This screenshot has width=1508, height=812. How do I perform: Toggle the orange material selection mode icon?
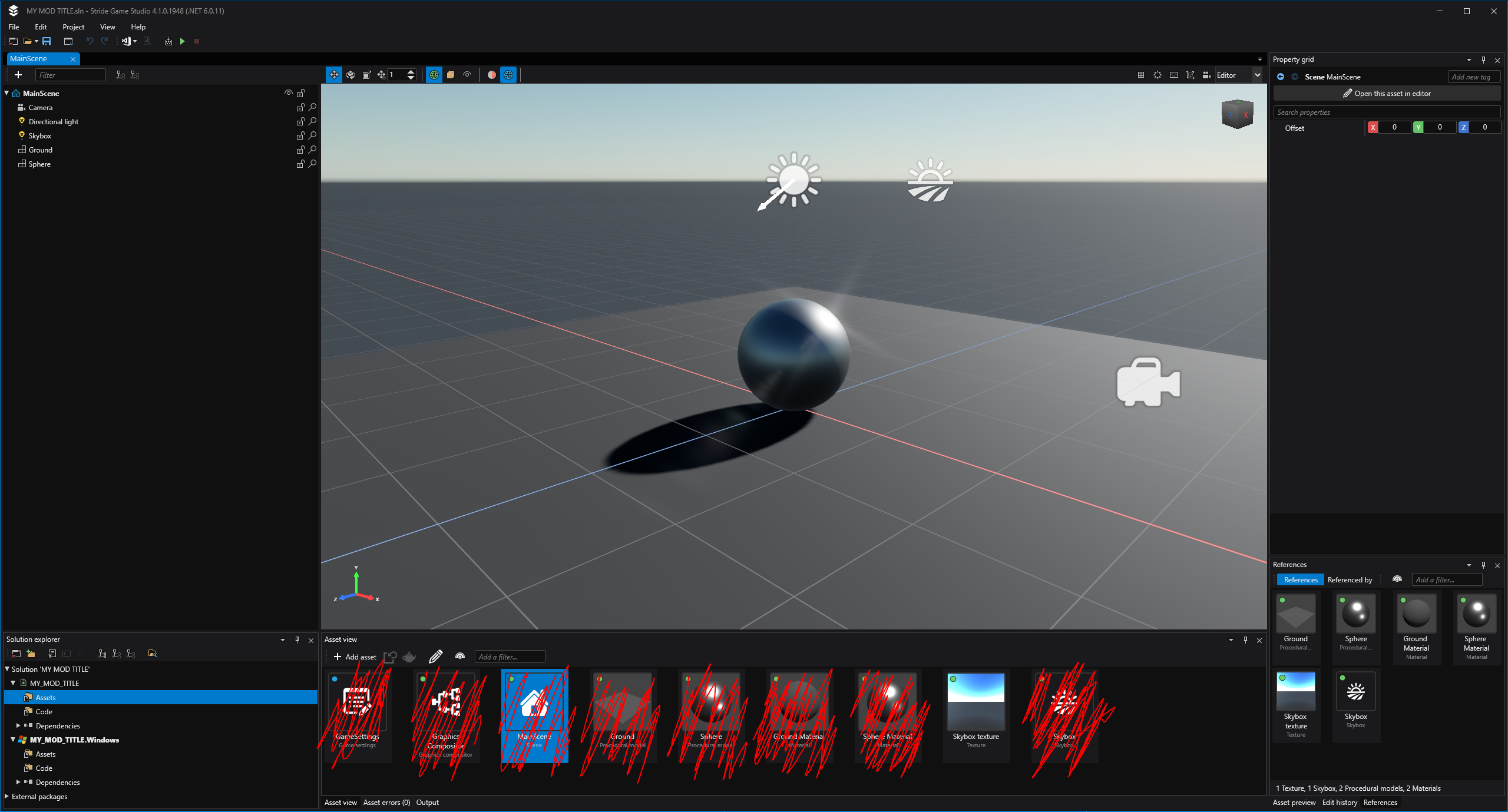[451, 75]
